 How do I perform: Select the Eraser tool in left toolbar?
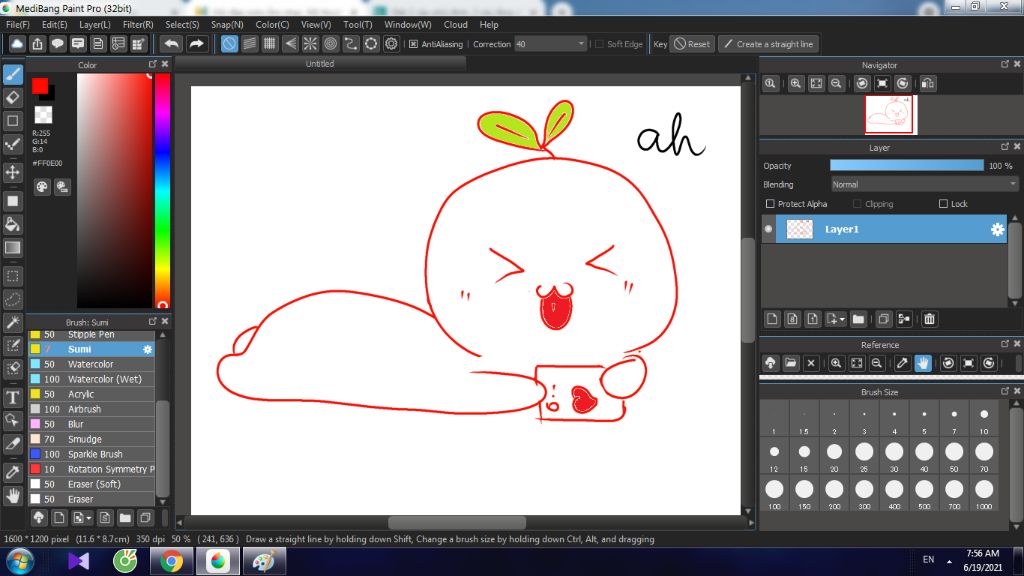pos(12,97)
